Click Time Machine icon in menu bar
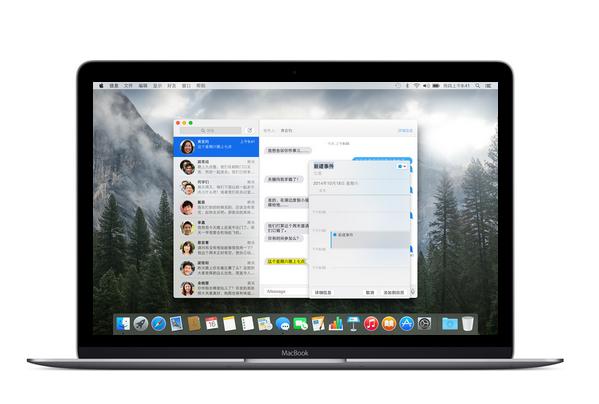 coord(398,86)
